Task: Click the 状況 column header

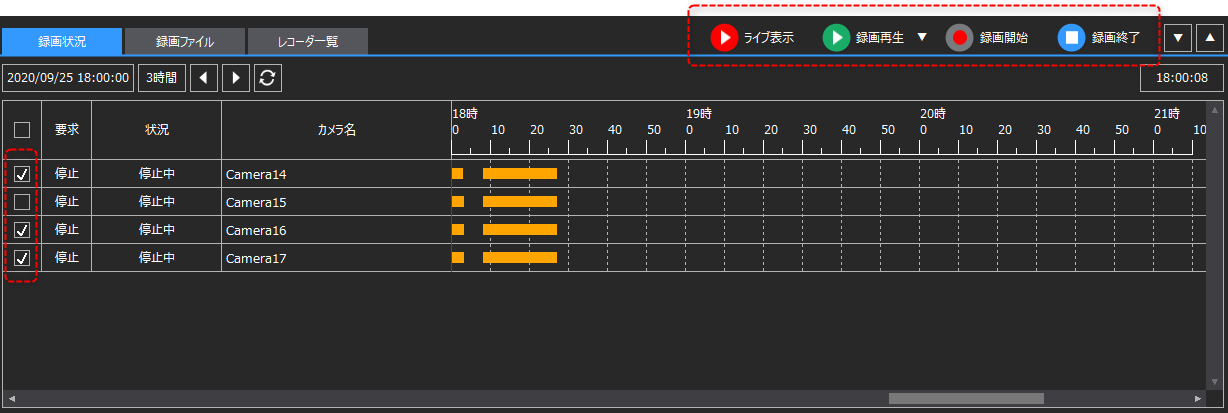Action: (156, 130)
